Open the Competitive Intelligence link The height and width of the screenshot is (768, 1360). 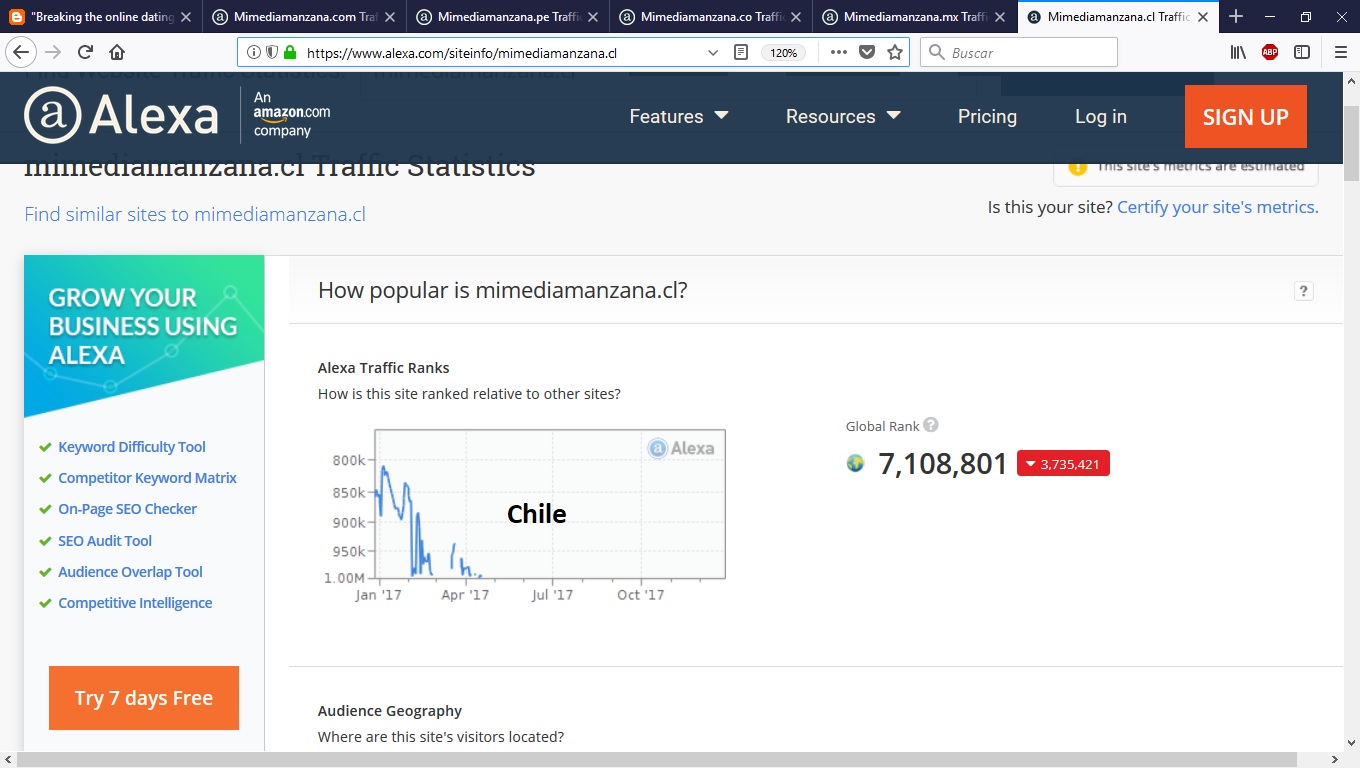[135, 603]
